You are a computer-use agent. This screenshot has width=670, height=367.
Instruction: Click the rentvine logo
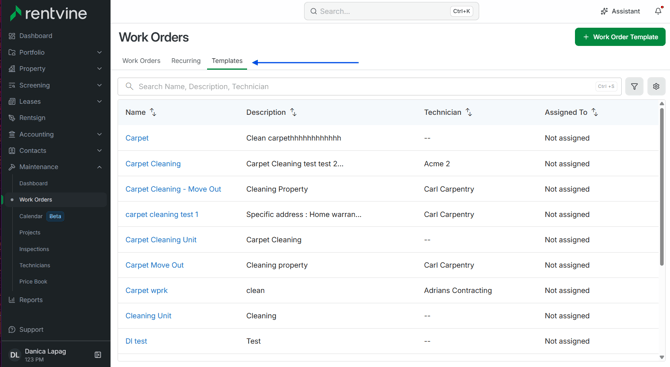pos(48,13)
